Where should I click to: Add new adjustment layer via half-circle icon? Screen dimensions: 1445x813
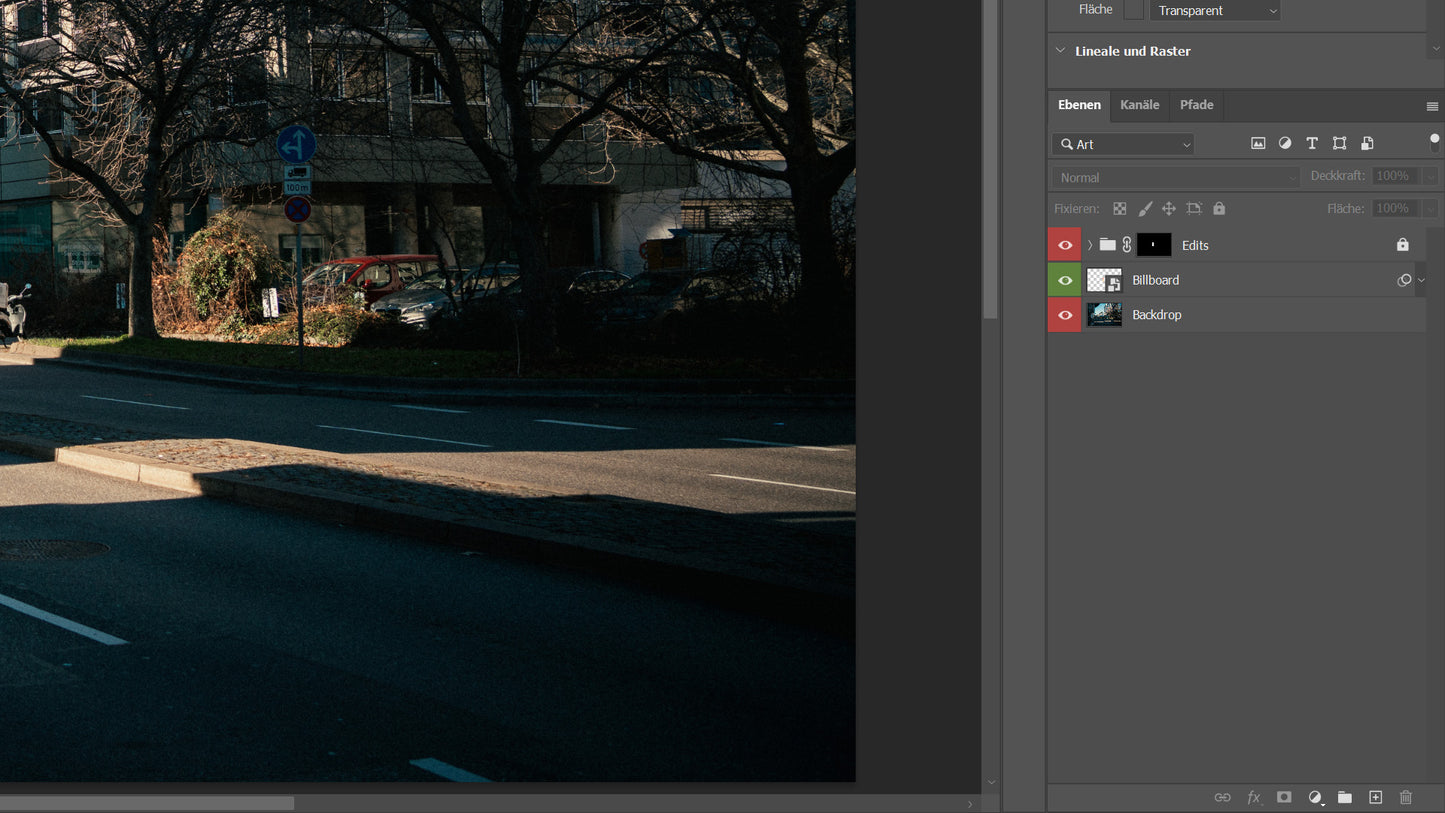tap(1315, 797)
